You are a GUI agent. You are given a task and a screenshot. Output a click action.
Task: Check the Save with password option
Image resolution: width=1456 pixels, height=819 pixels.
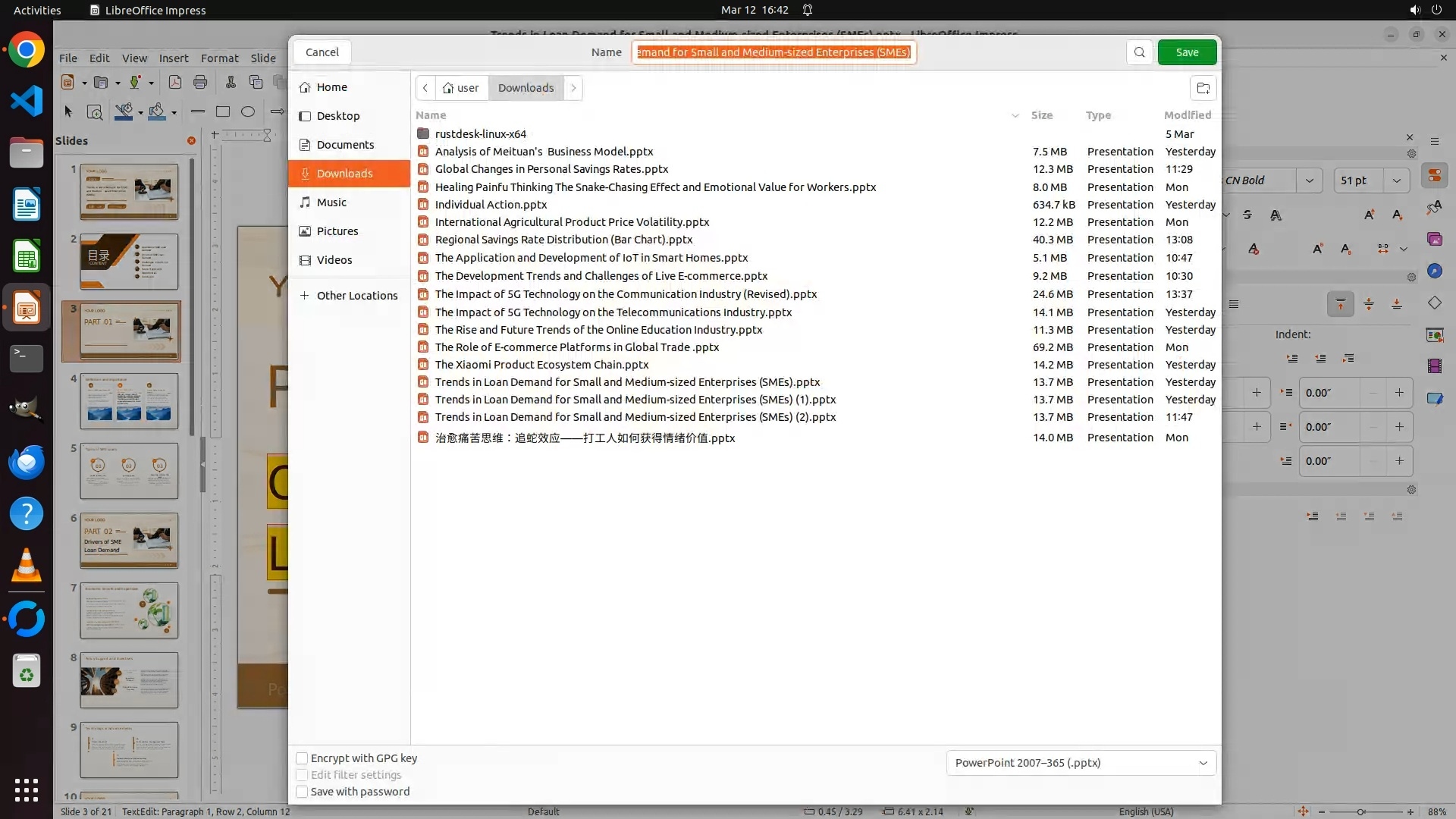(302, 792)
